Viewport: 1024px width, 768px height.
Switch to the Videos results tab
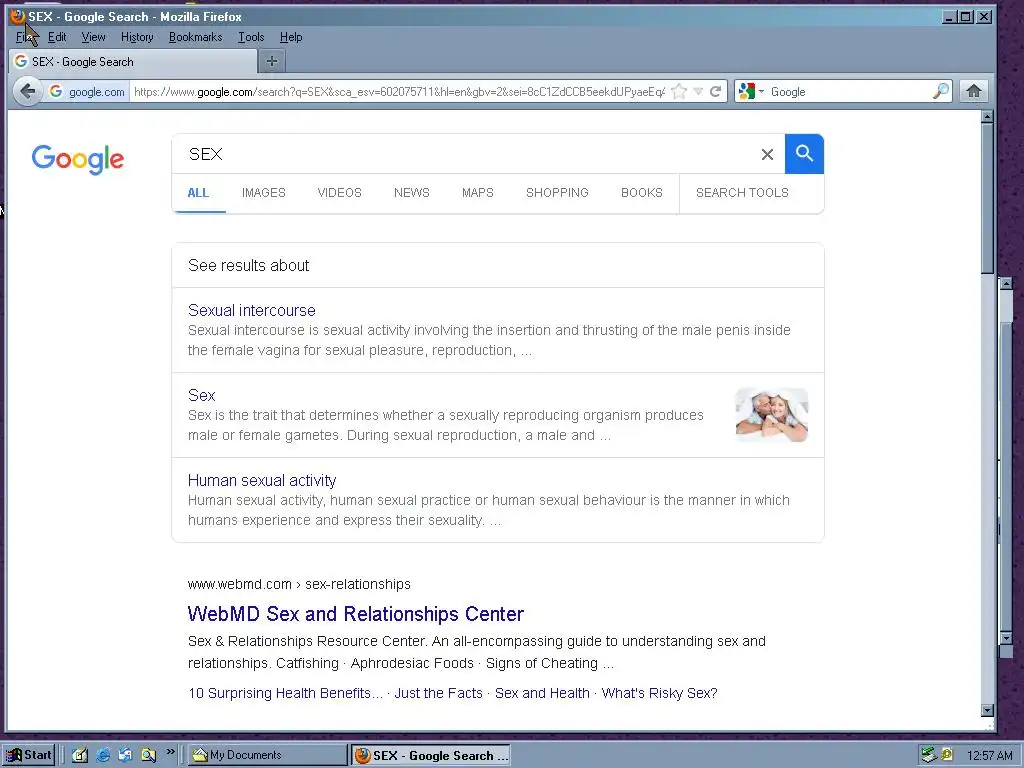coord(340,193)
